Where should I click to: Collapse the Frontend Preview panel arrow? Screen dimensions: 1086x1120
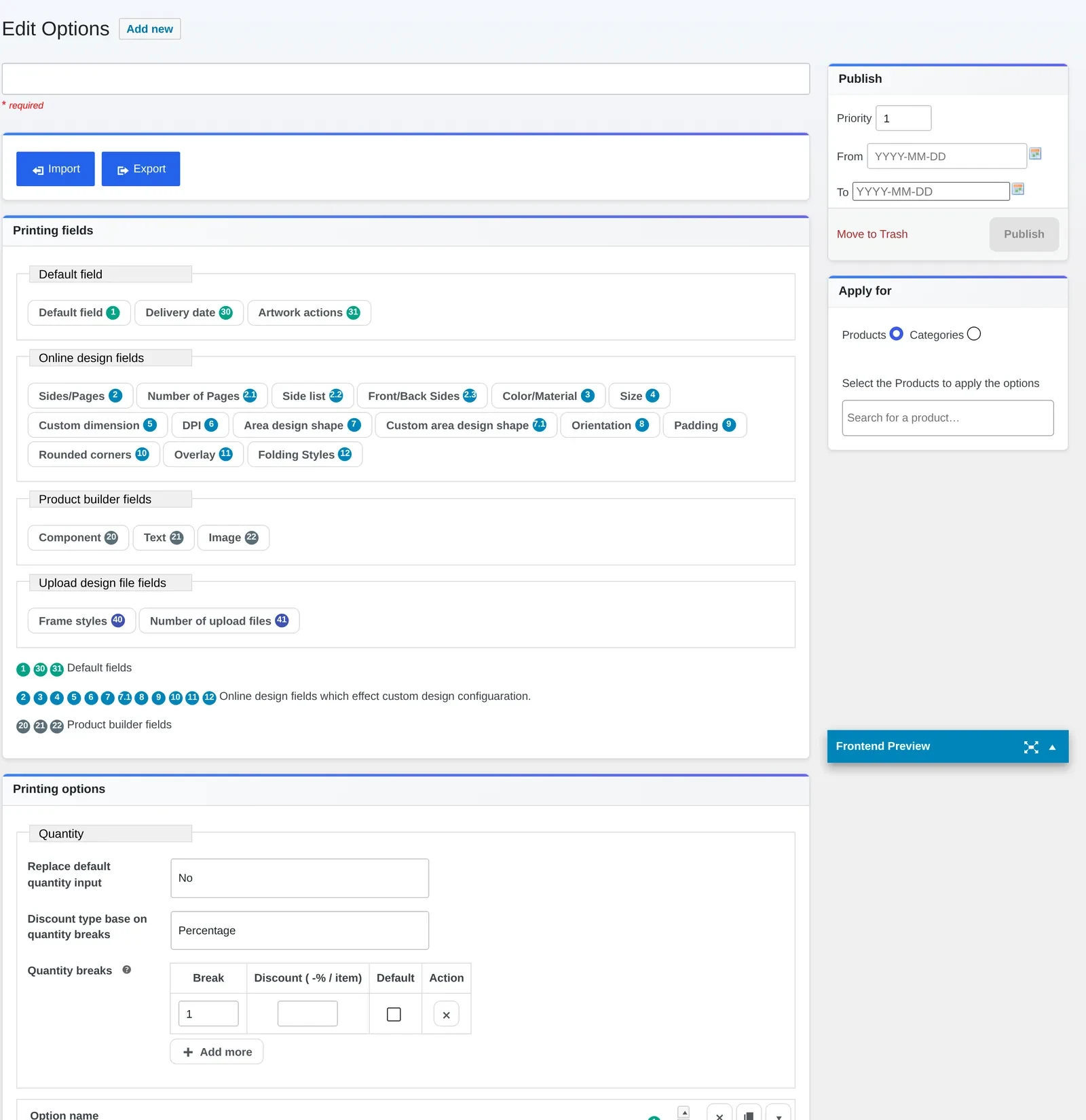(x=1053, y=747)
